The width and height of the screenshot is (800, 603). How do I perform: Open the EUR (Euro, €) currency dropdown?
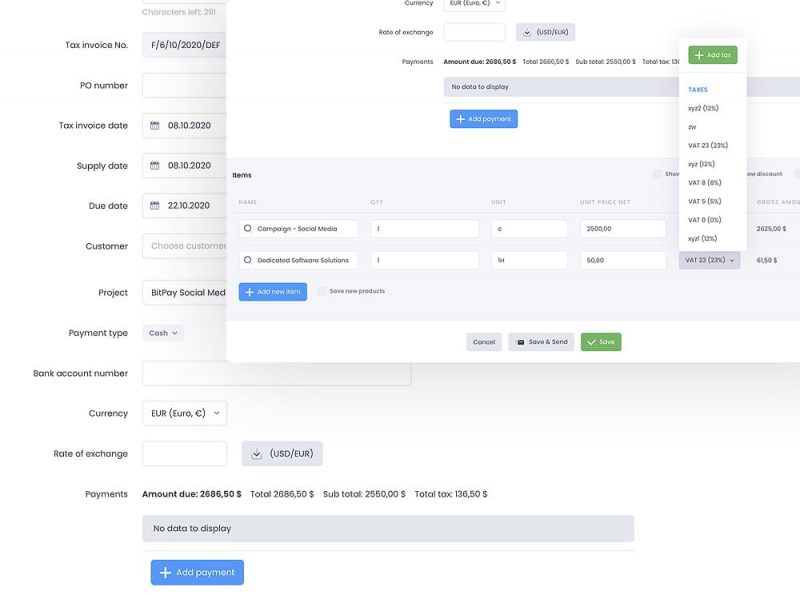[x=180, y=412]
